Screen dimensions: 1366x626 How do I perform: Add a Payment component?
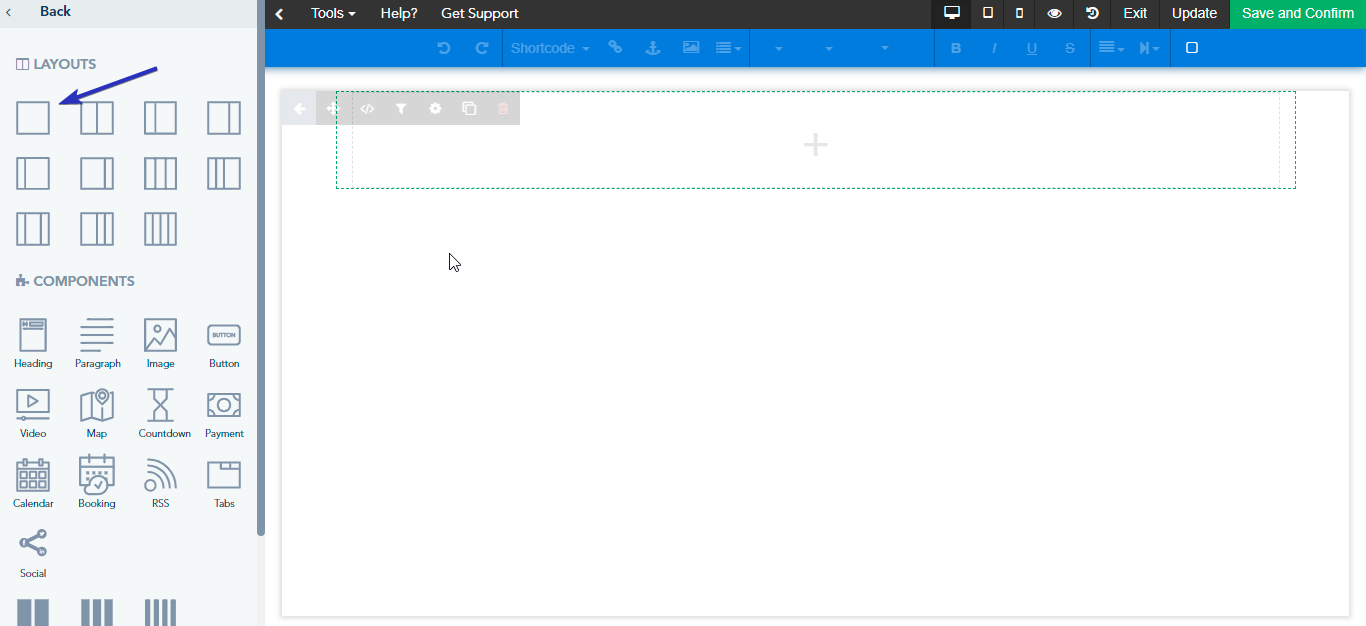pos(224,413)
